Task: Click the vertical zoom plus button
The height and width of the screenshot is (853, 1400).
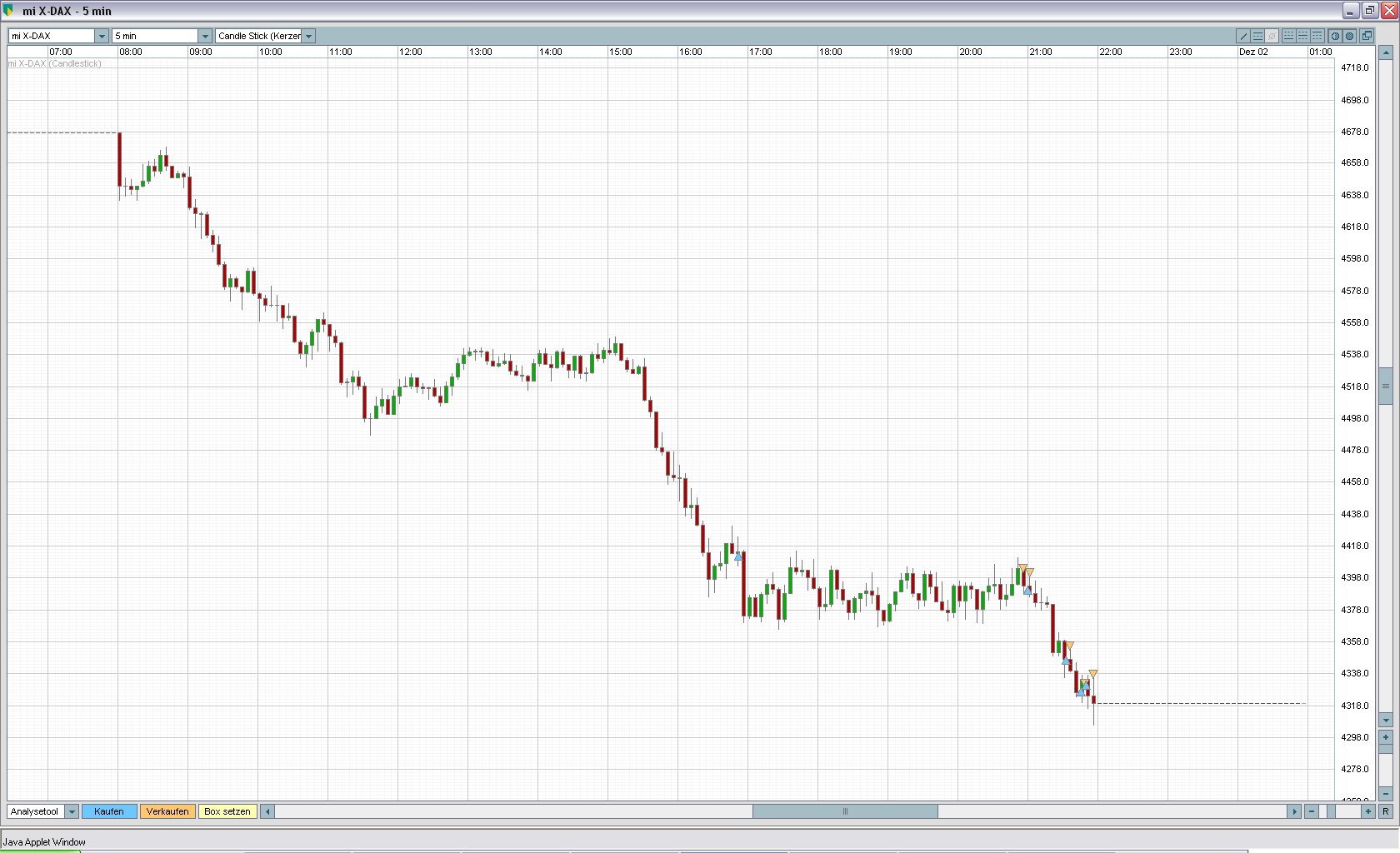Action: [1386, 737]
